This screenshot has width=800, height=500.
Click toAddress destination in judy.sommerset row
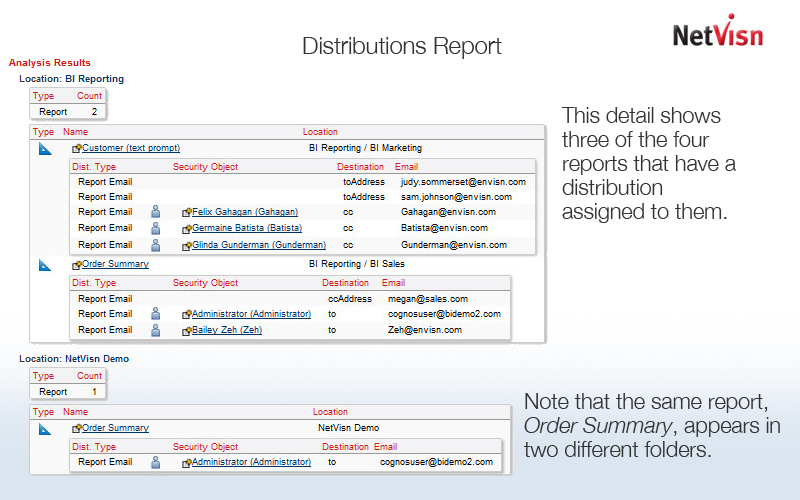364,182
